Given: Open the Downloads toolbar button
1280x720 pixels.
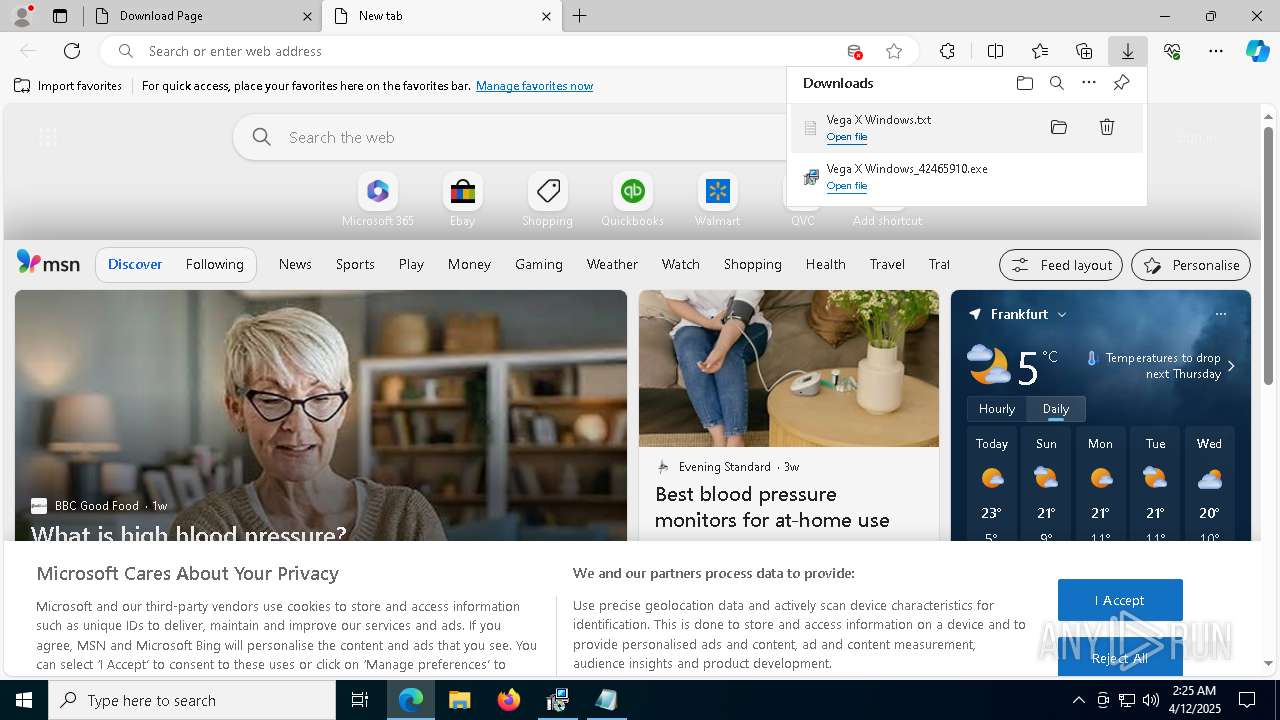Looking at the screenshot, I should (x=1127, y=51).
